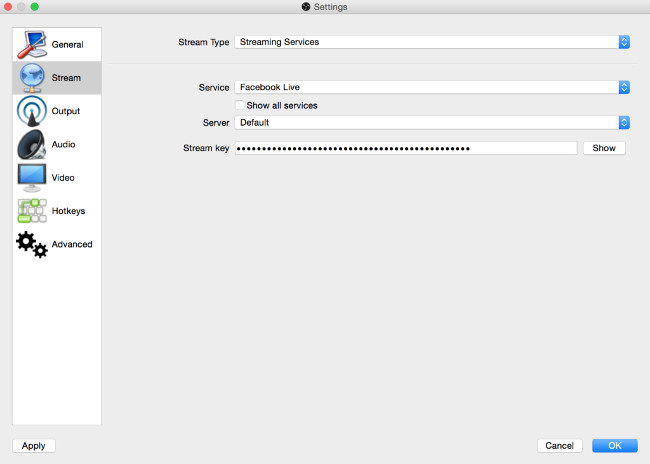Open the Audio speaker icon
650x464 pixels.
(32, 144)
